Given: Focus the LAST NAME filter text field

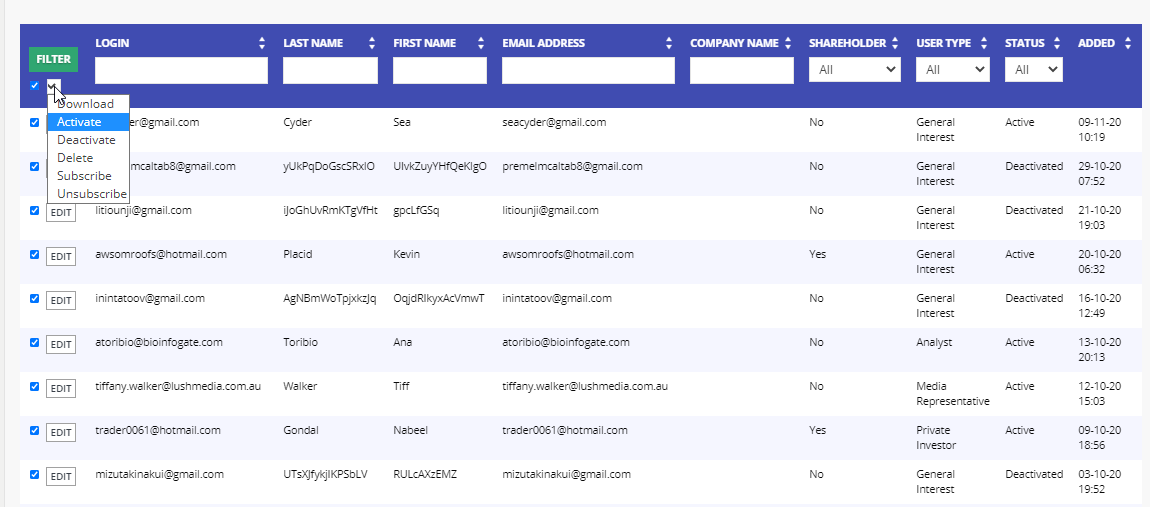Looking at the screenshot, I should (330, 70).
